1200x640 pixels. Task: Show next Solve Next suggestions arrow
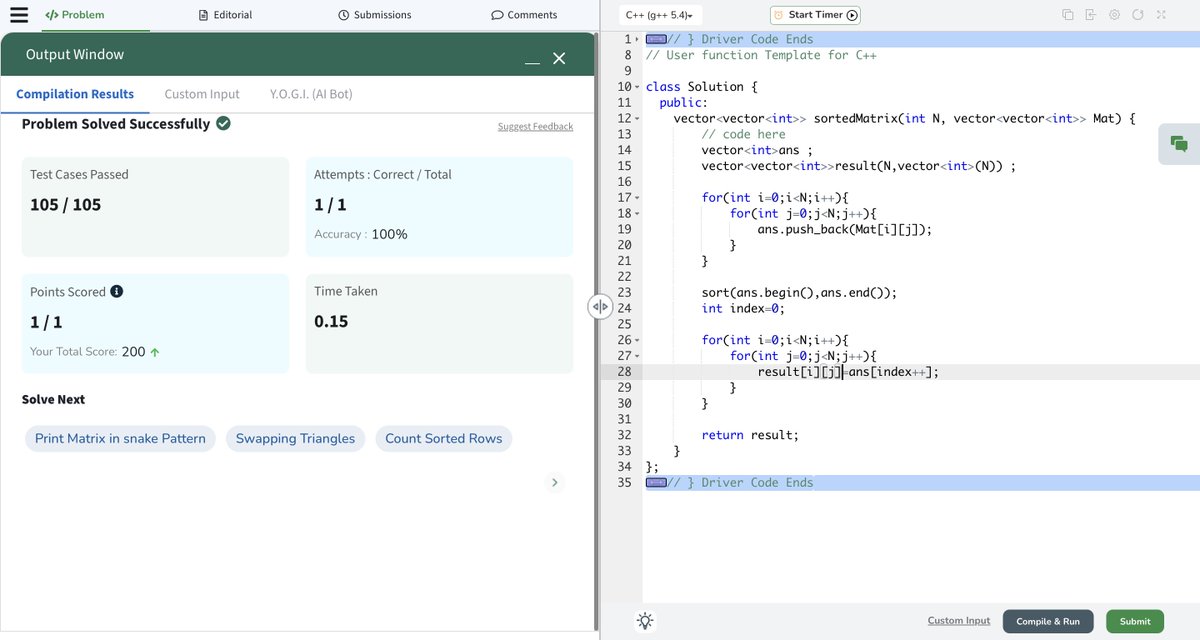pos(555,483)
